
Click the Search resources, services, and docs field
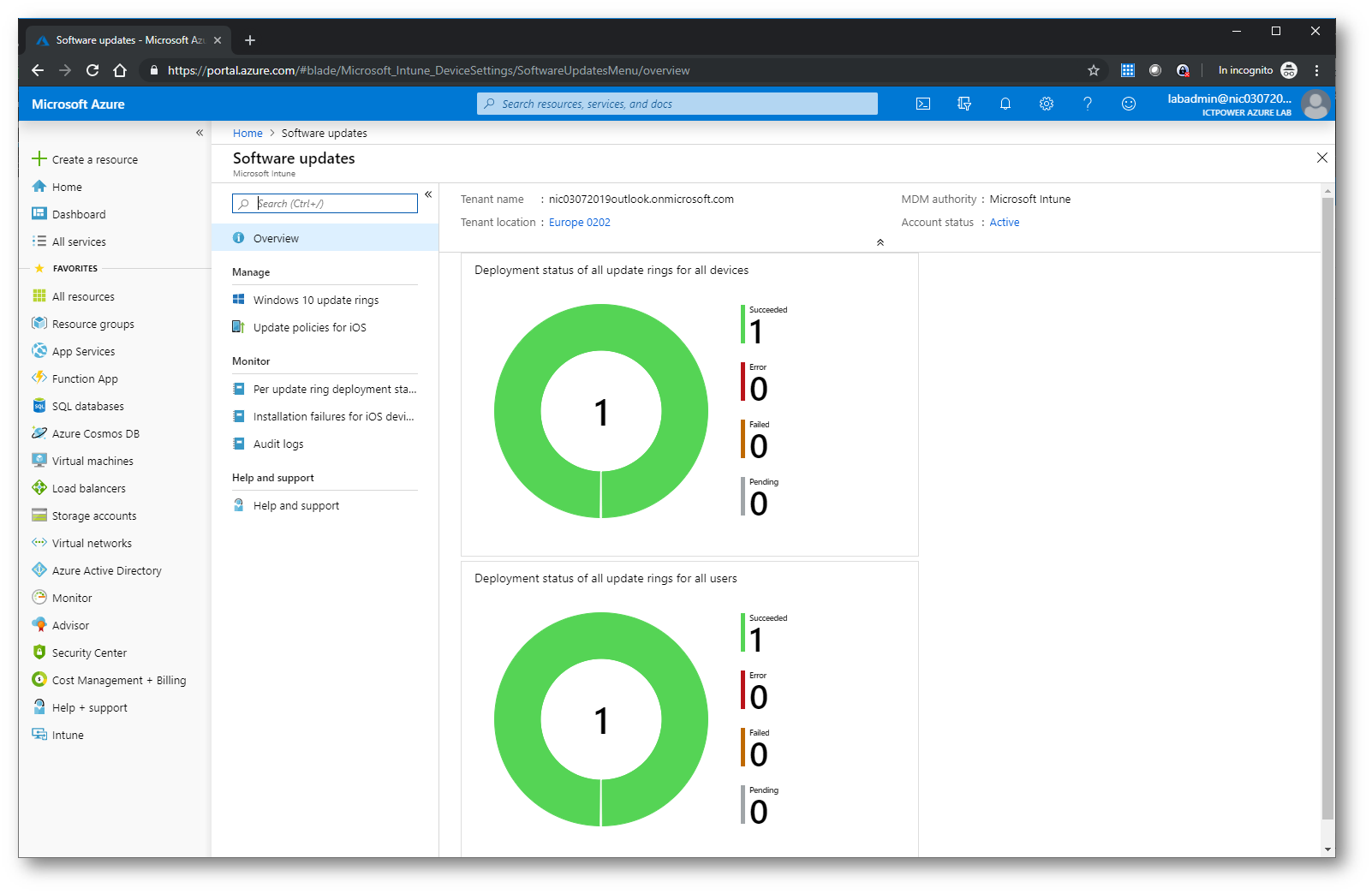[677, 104]
